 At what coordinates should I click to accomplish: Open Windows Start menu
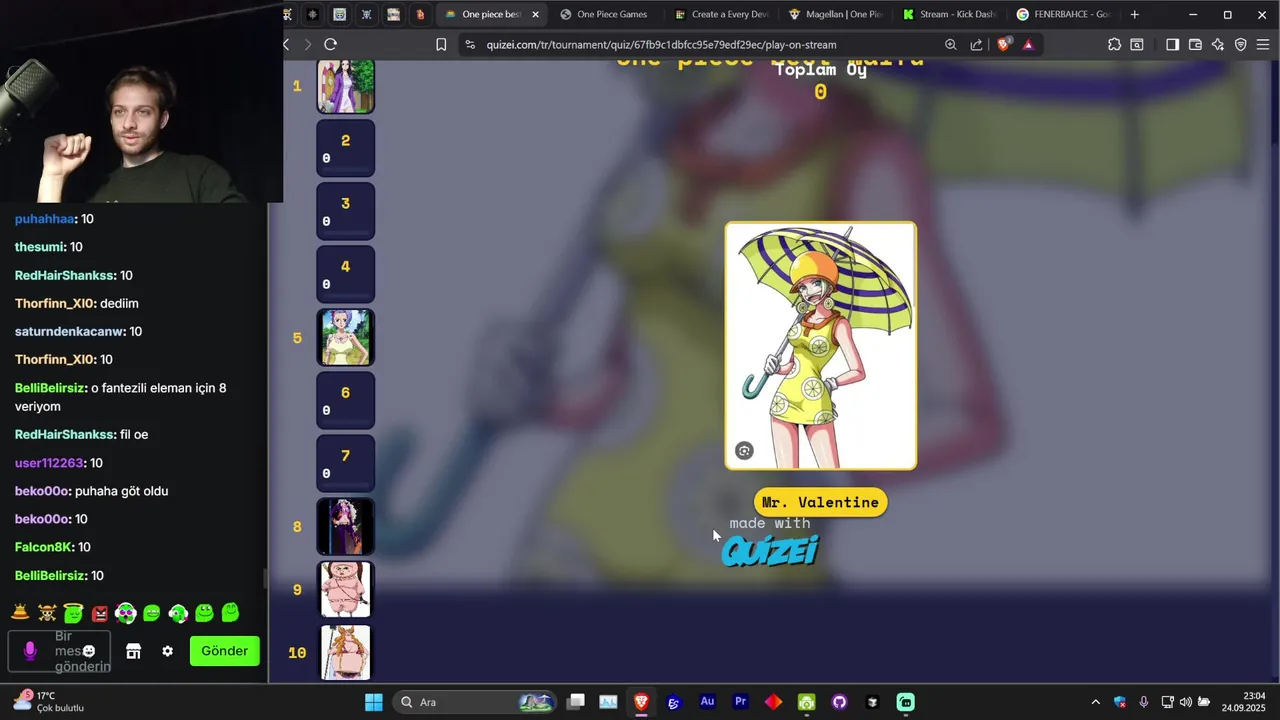click(x=373, y=702)
